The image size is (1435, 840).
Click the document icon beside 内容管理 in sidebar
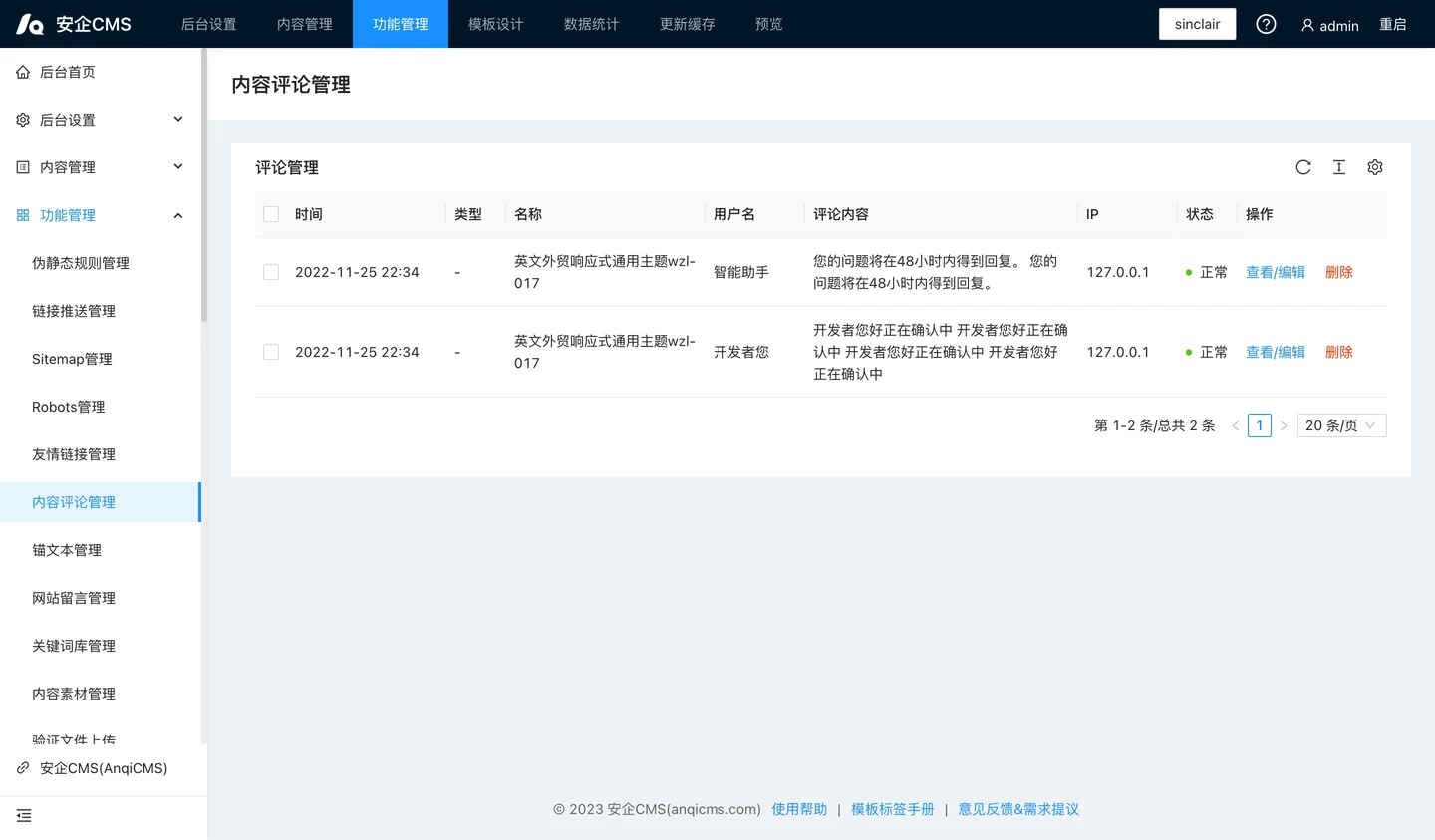(23, 167)
